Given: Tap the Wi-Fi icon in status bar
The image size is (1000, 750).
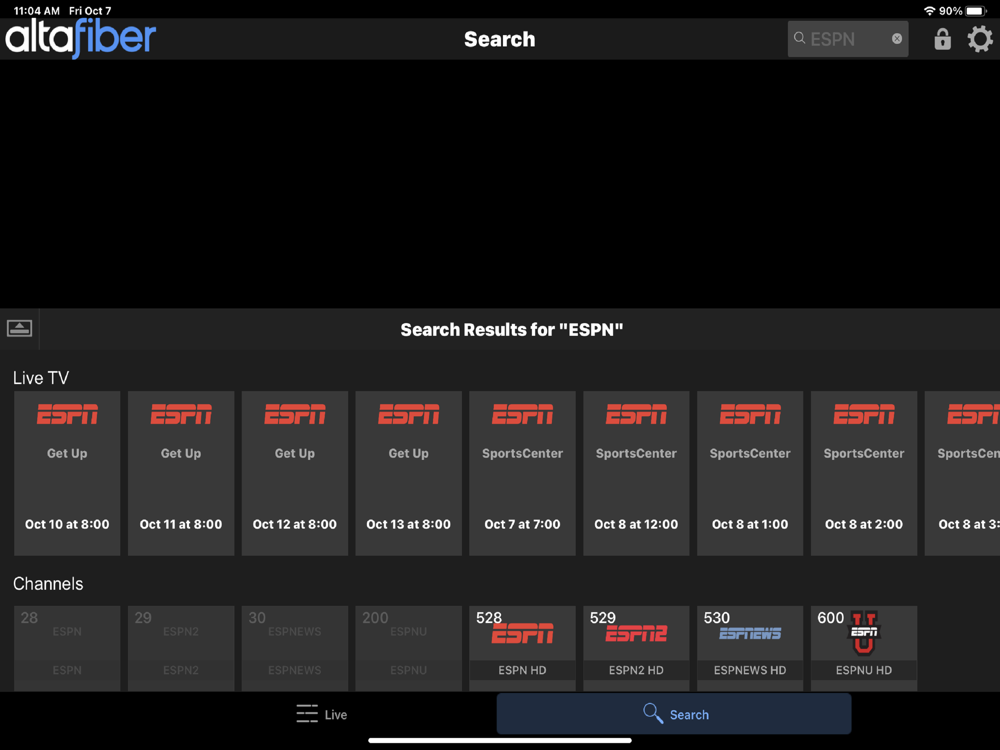Looking at the screenshot, I should 929,11.
